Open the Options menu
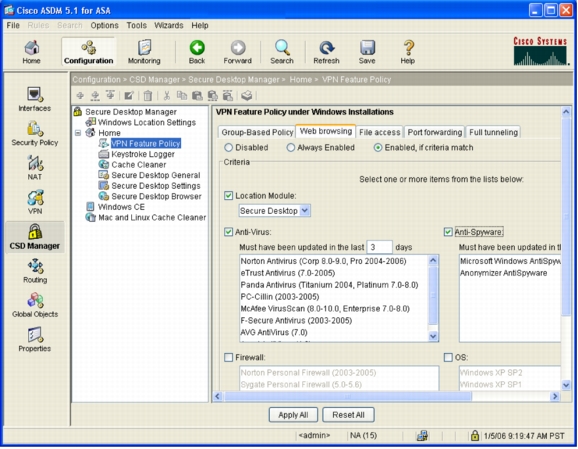 tap(104, 25)
